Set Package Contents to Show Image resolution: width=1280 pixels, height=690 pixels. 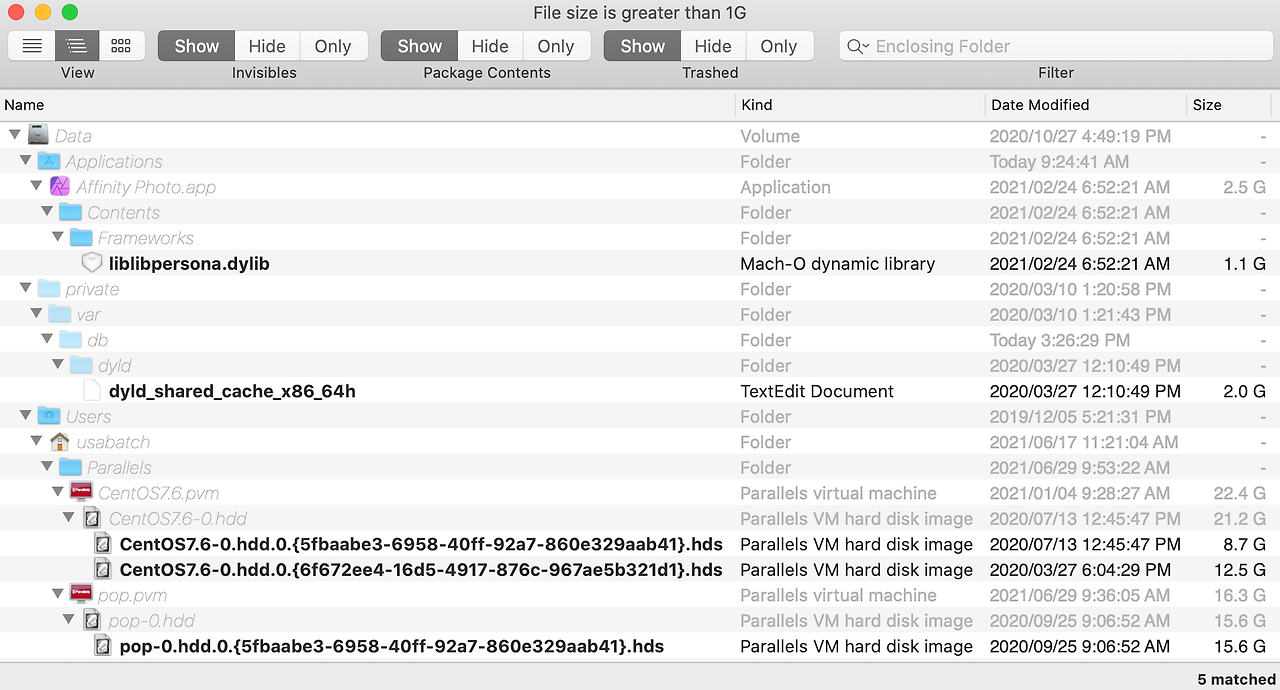(x=419, y=46)
